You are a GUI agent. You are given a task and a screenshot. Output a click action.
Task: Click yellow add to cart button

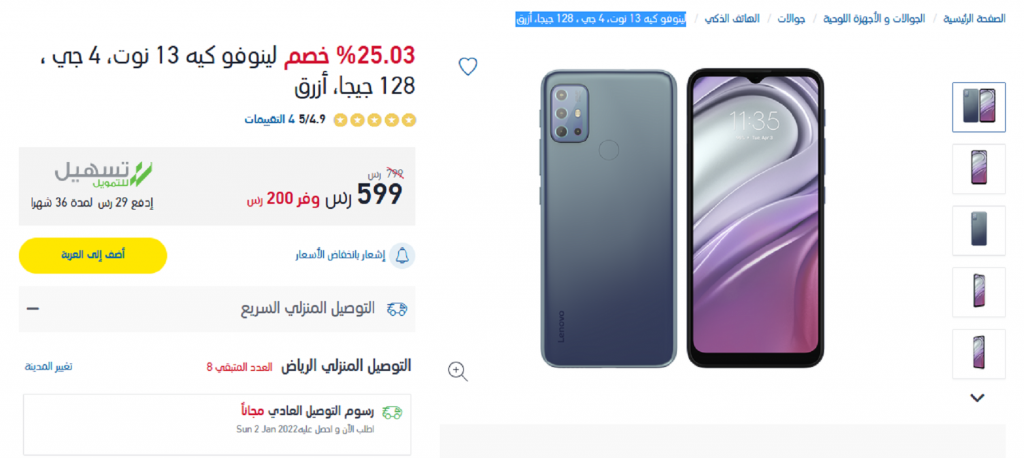point(93,255)
